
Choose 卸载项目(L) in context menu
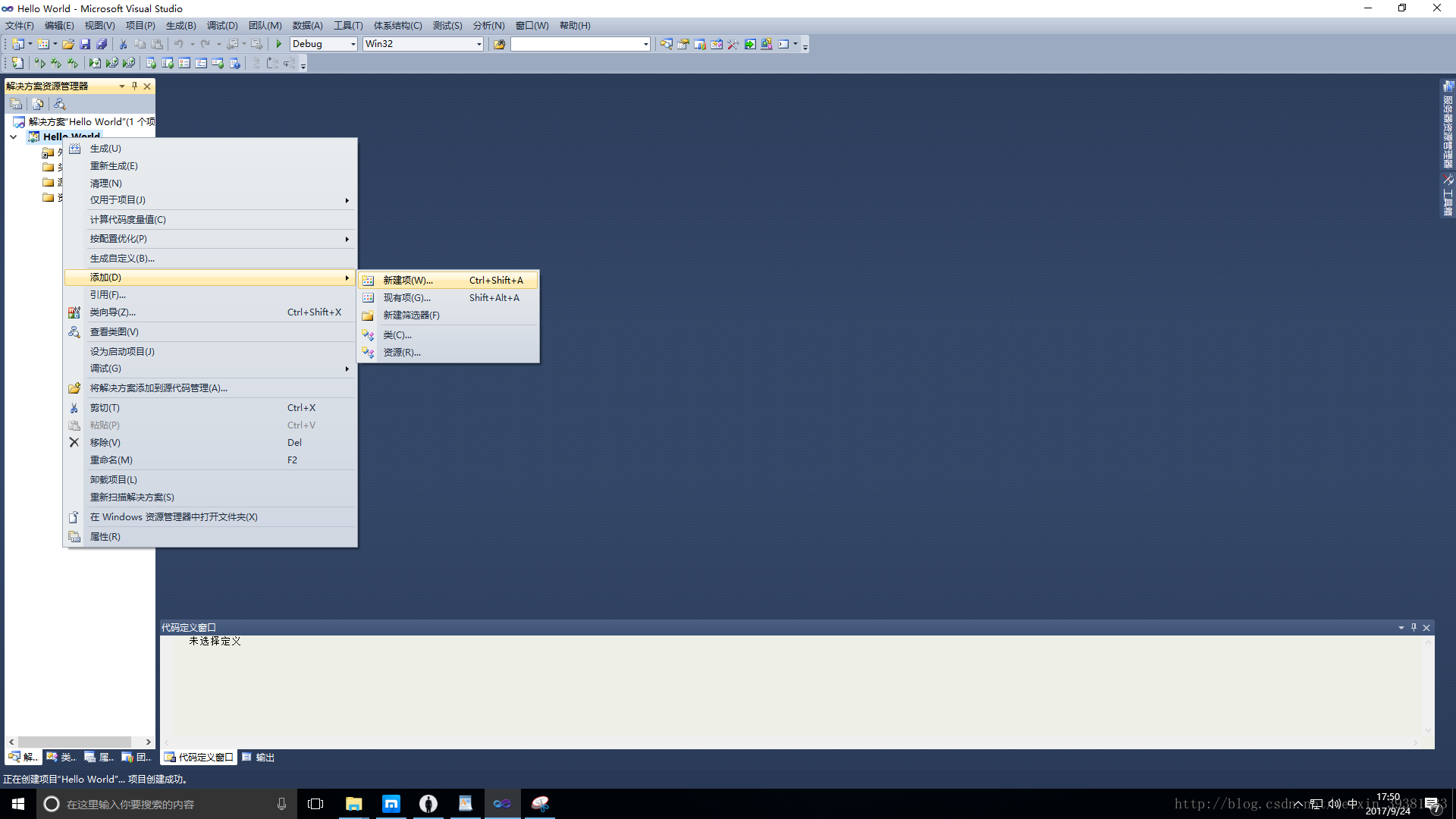coord(211,480)
